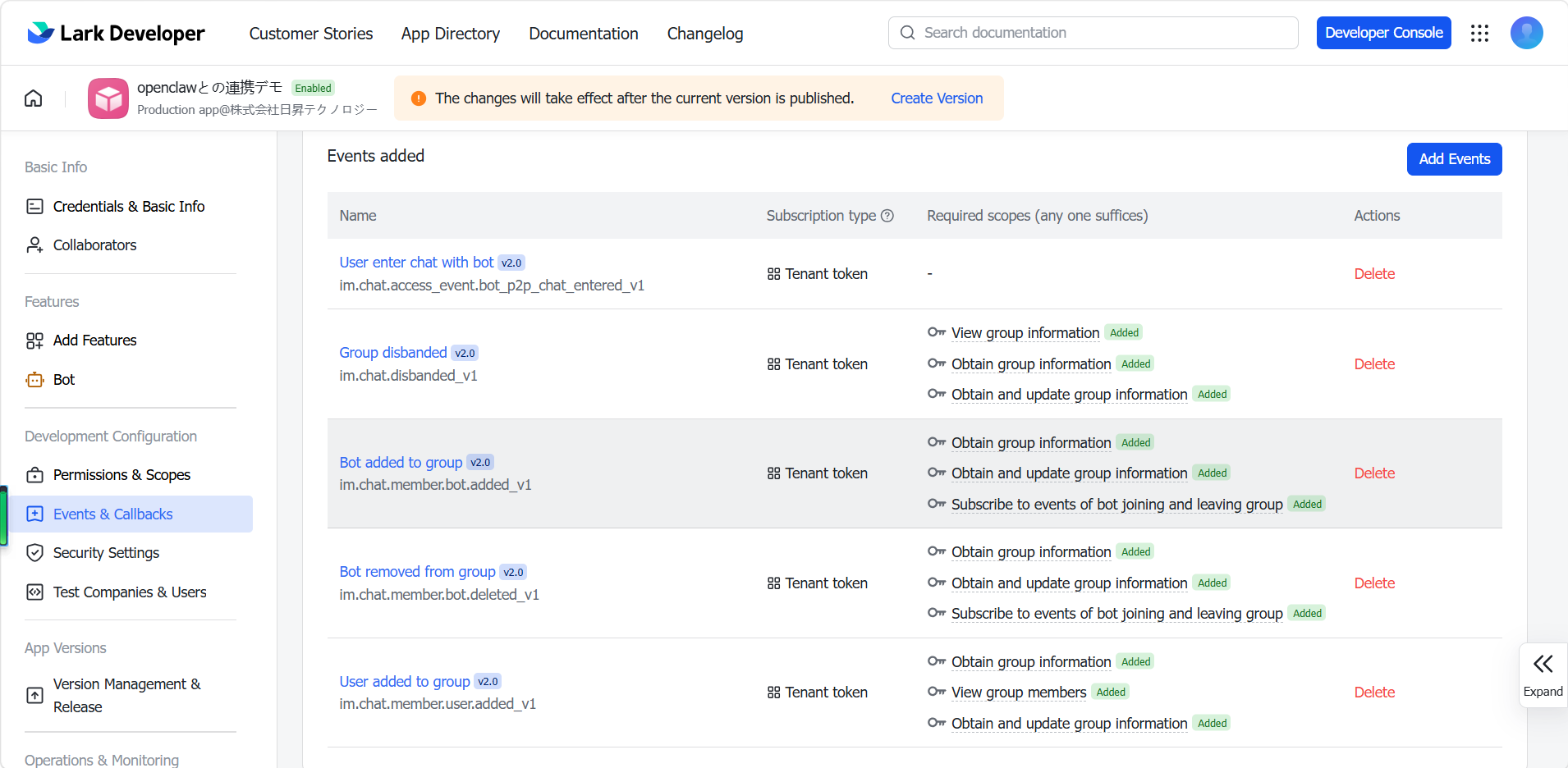The height and width of the screenshot is (768, 1568).
Task: Click the Add Events button
Action: (1455, 159)
